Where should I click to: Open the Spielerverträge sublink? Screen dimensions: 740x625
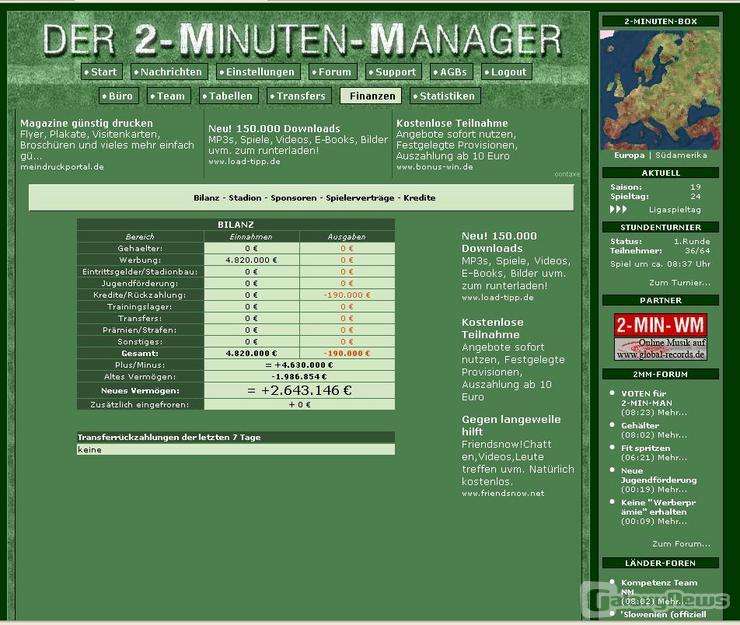point(360,198)
